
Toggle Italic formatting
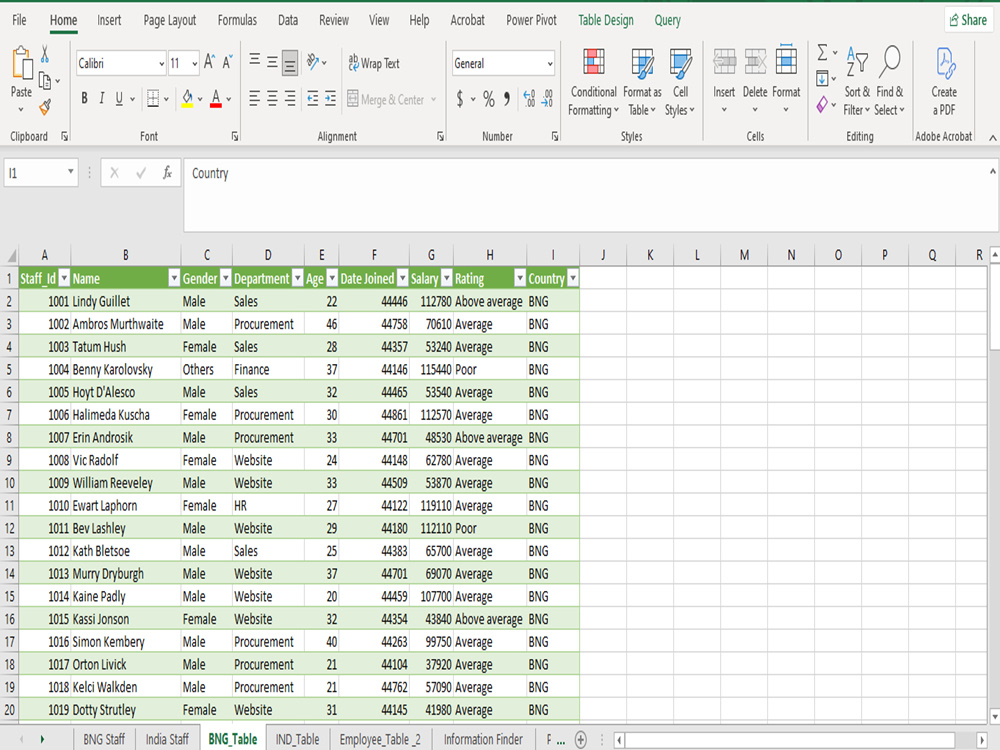pos(101,98)
